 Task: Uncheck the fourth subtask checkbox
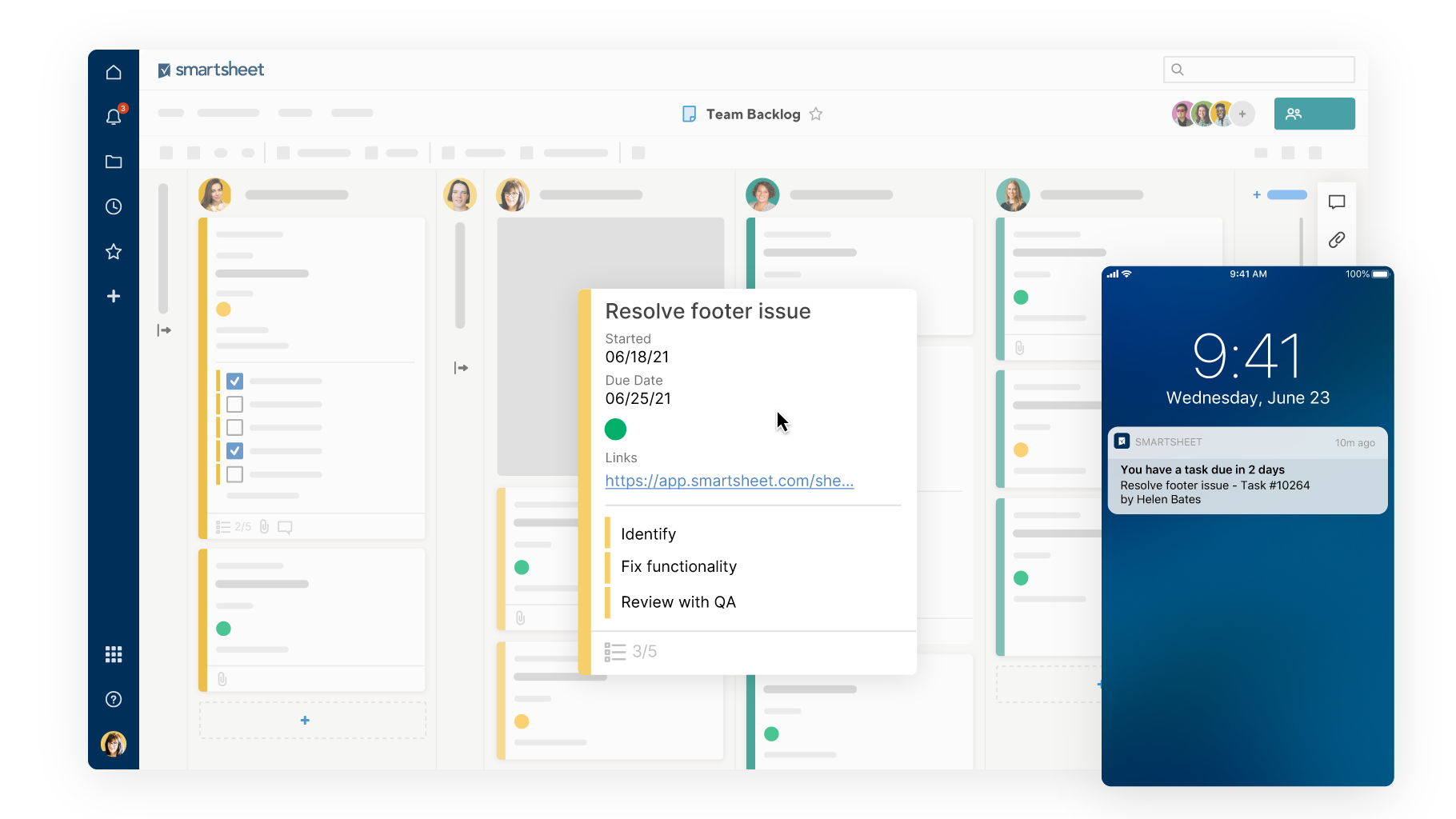click(x=234, y=450)
